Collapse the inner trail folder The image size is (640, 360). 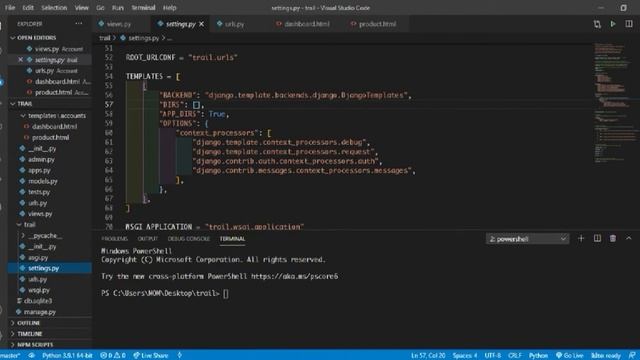[x=30, y=224]
